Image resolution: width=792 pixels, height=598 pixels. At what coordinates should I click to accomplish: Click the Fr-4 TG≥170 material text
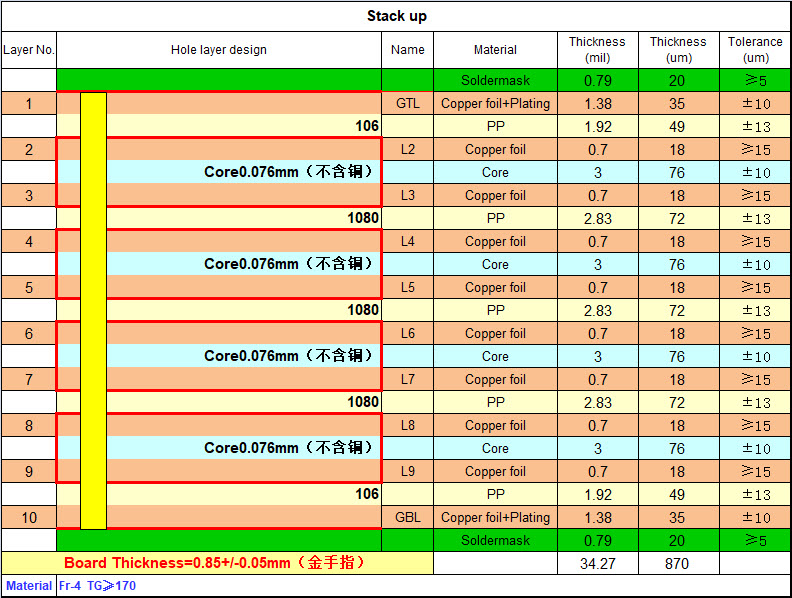[x=97, y=586]
